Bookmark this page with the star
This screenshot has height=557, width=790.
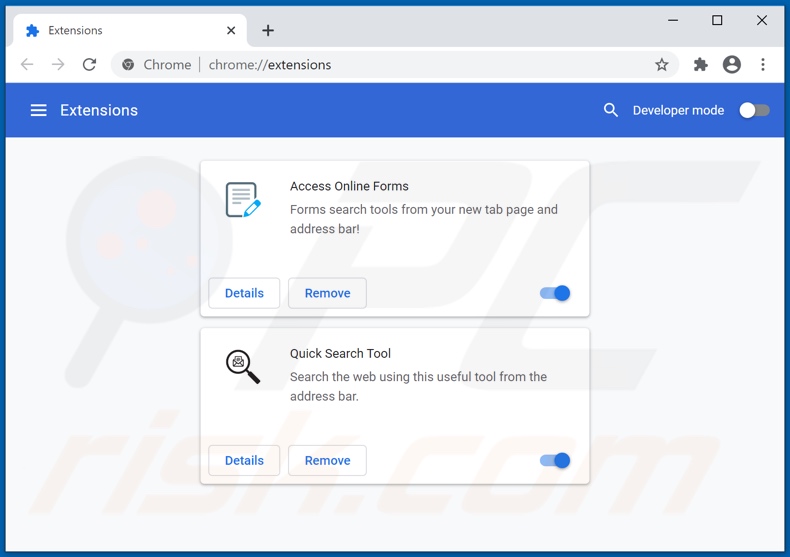click(662, 64)
